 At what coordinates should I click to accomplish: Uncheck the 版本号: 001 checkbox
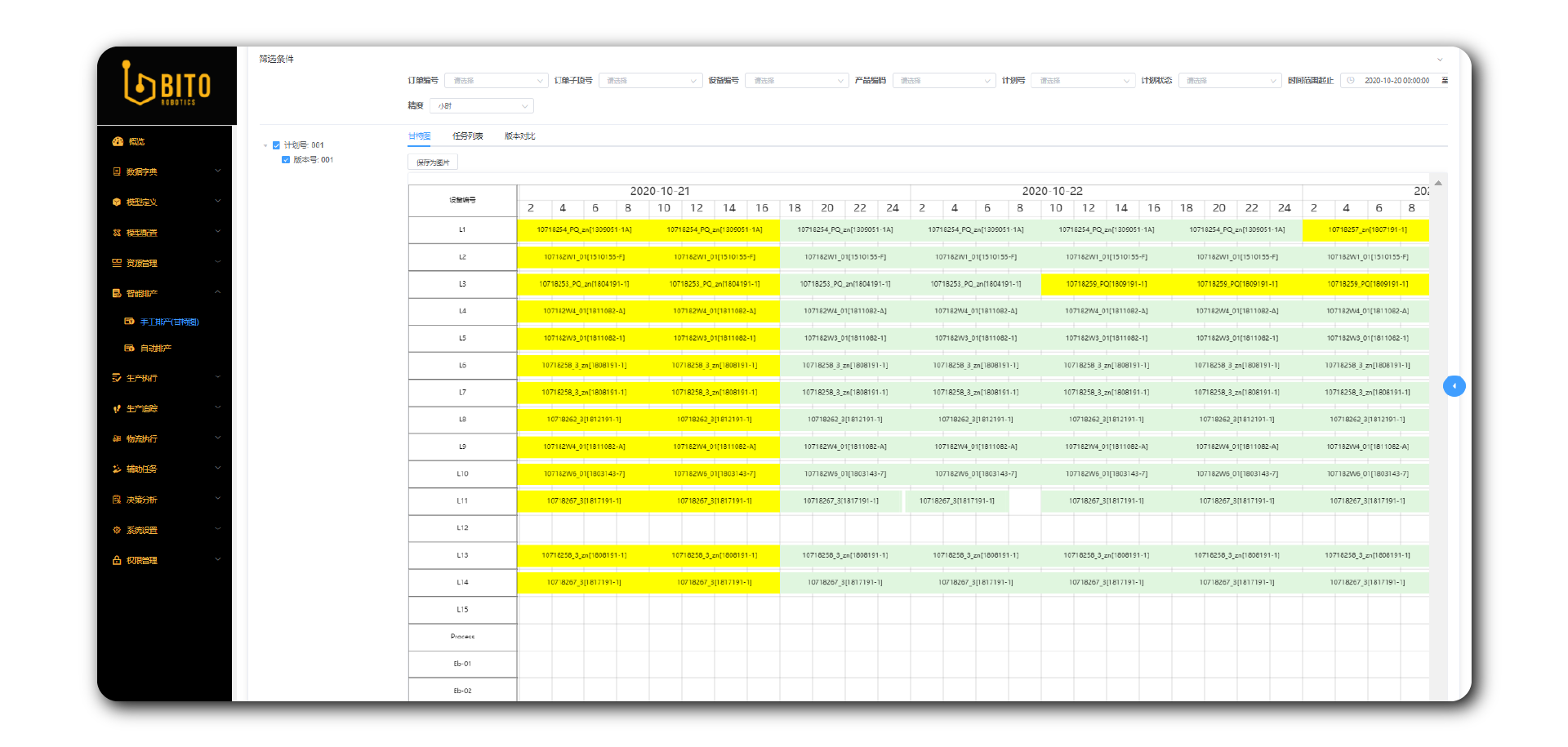click(286, 160)
